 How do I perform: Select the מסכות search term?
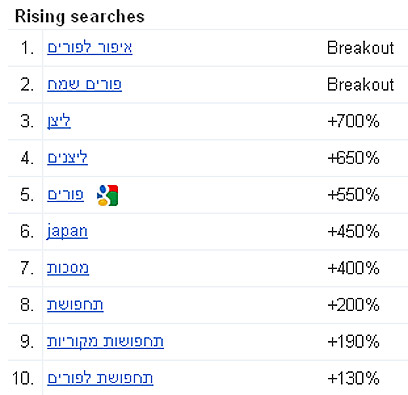click(x=68, y=268)
